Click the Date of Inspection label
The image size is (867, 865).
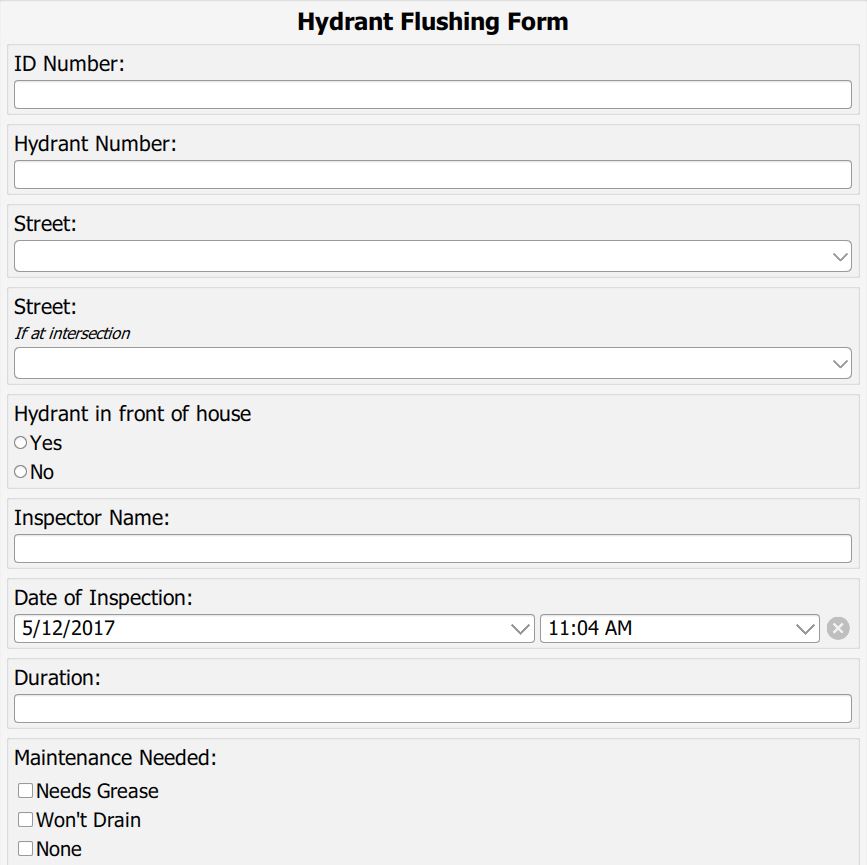coord(103,598)
